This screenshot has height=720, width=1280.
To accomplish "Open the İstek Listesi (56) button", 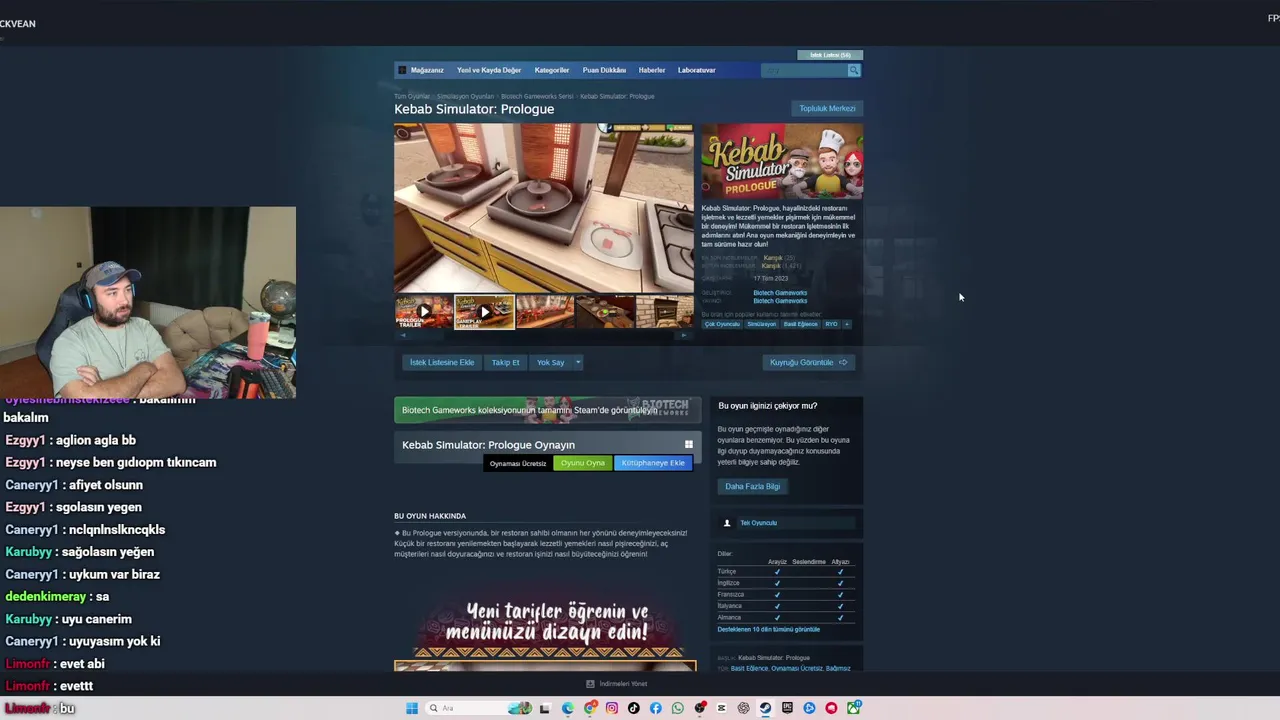I will (830, 55).
